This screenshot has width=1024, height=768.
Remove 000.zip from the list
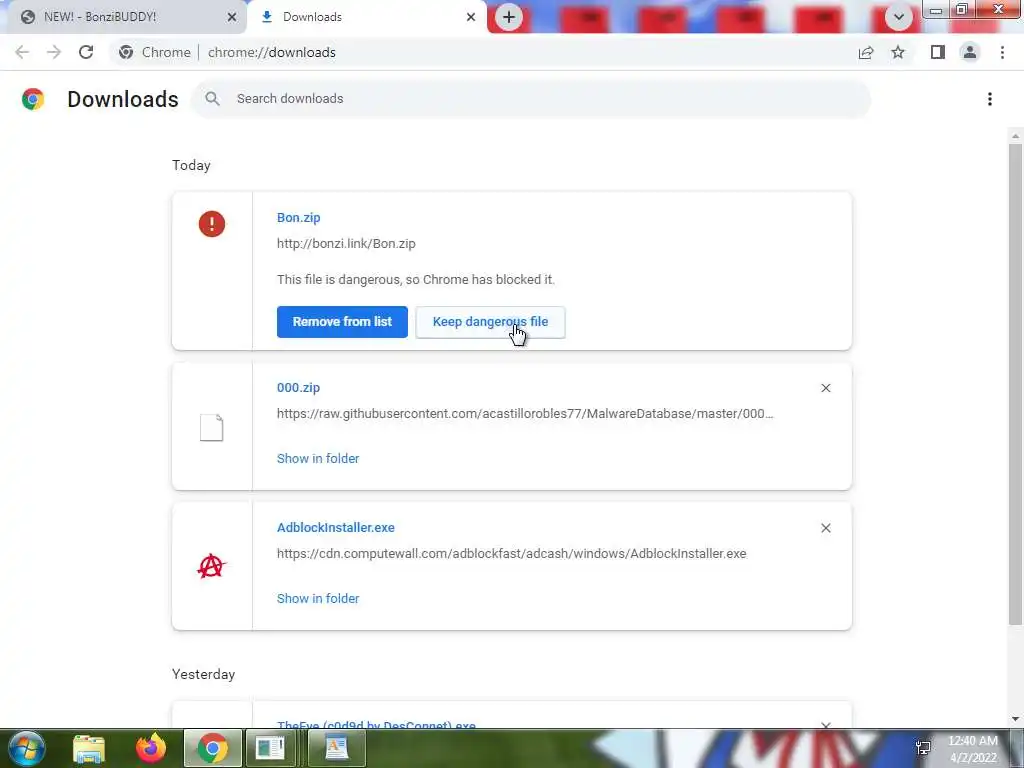point(825,388)
